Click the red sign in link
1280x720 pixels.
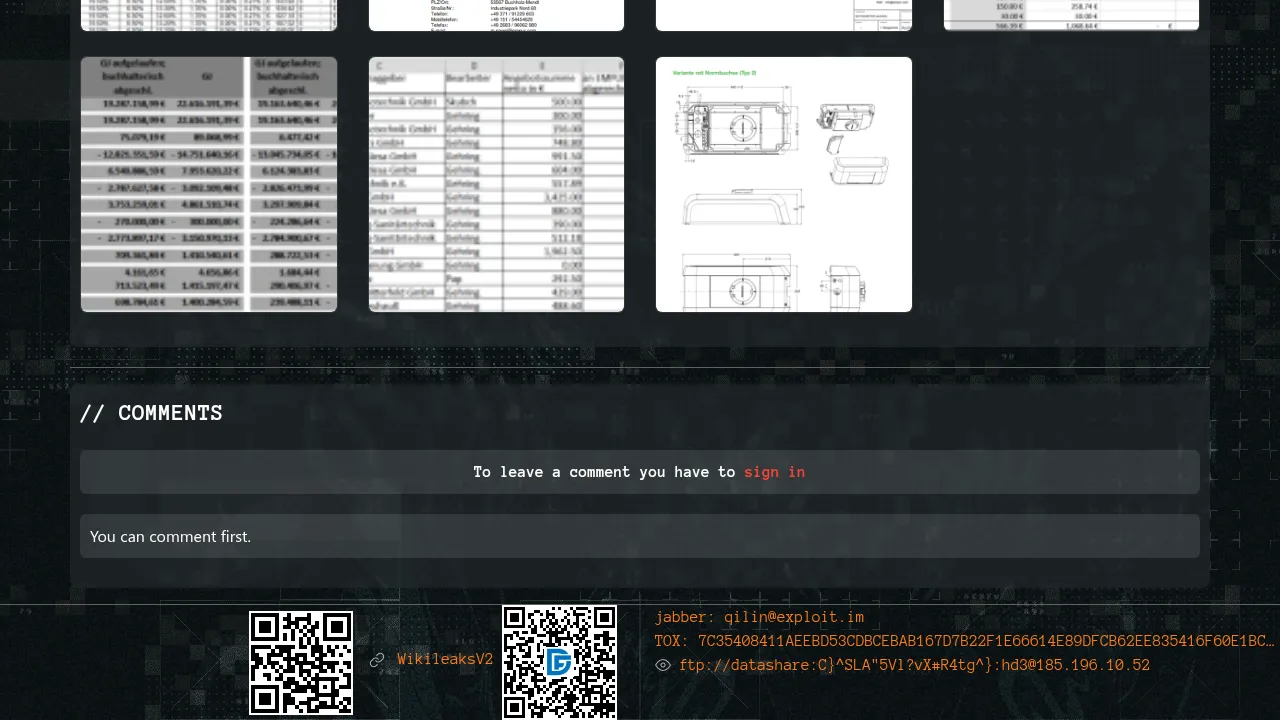pyautogui.click(x=774, y=472)
